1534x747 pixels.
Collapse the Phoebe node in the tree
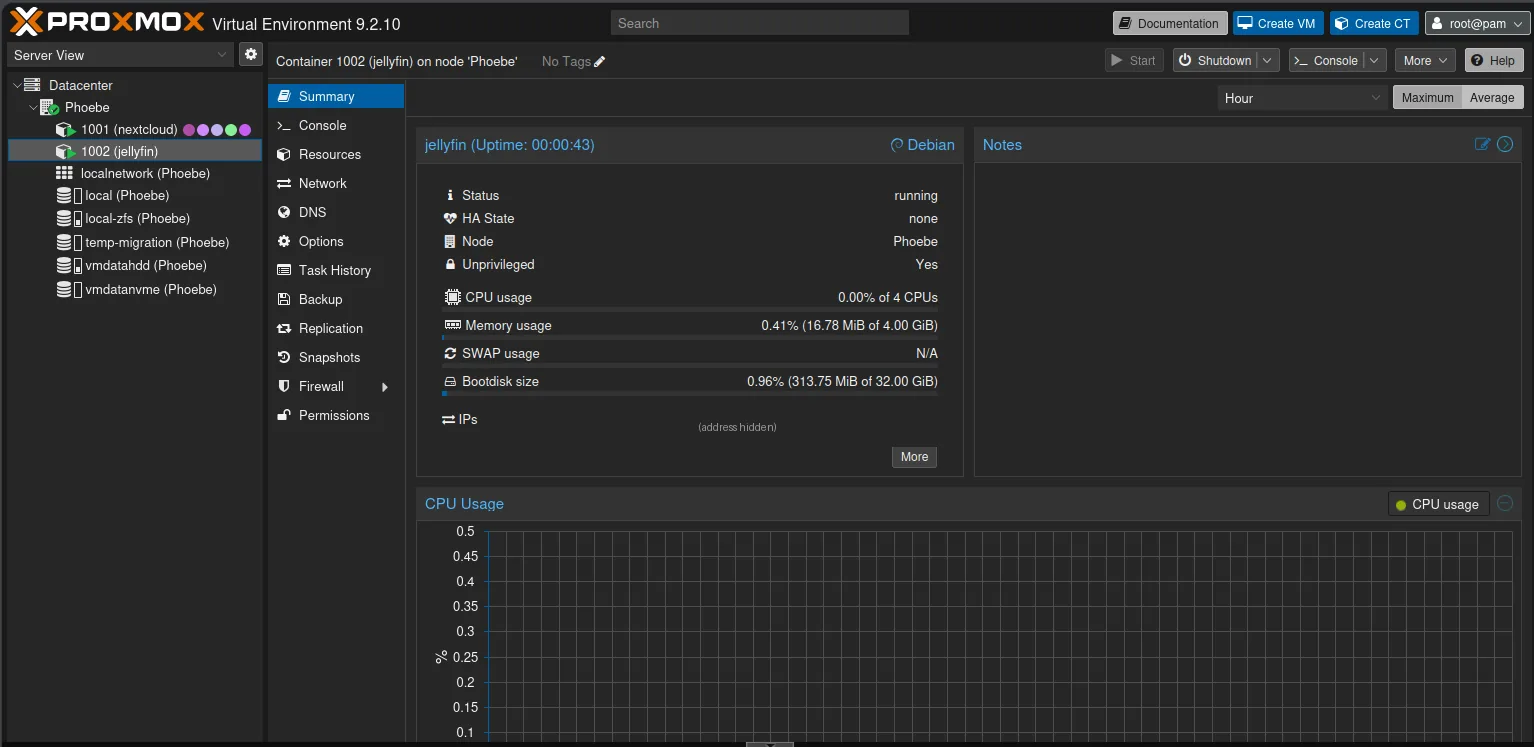tap(33, 107)
